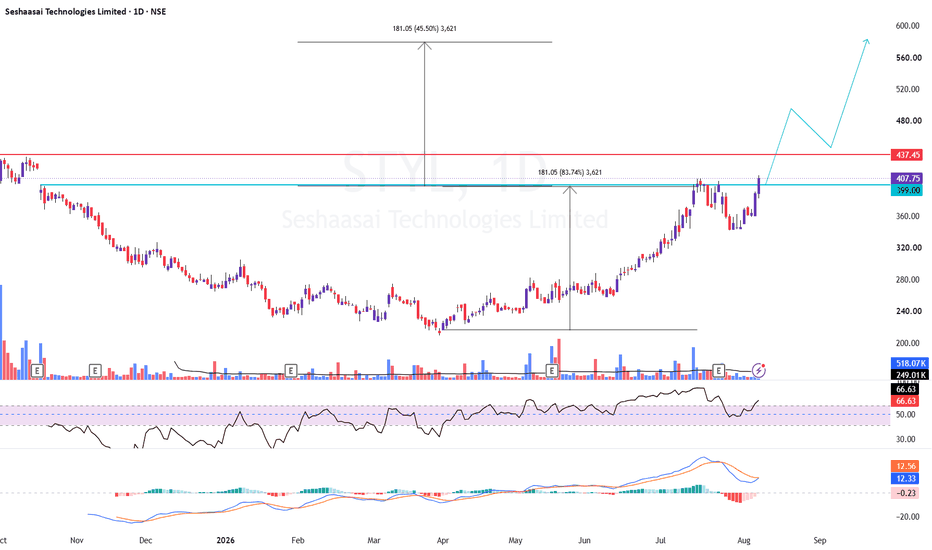Click the black 66.63 RSI label

pos(905,389)
